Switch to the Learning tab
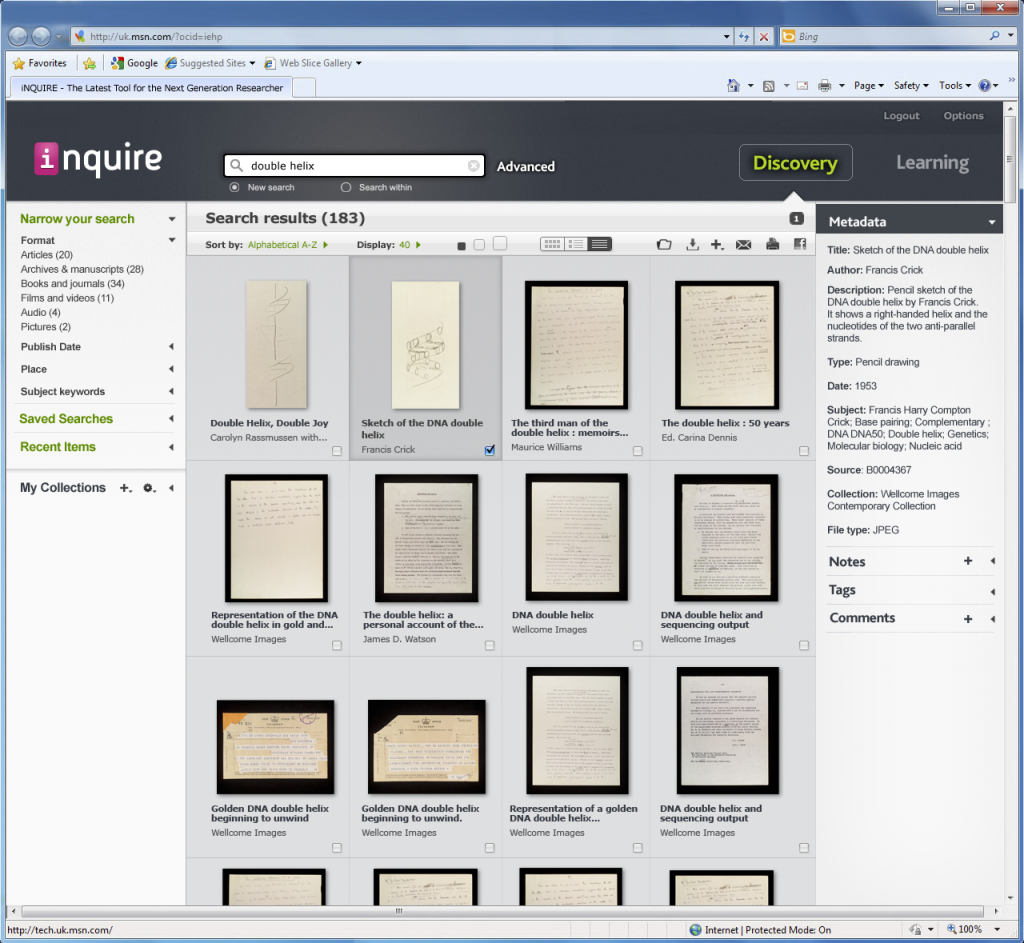 pyautogui.click(x=933, y=163)
